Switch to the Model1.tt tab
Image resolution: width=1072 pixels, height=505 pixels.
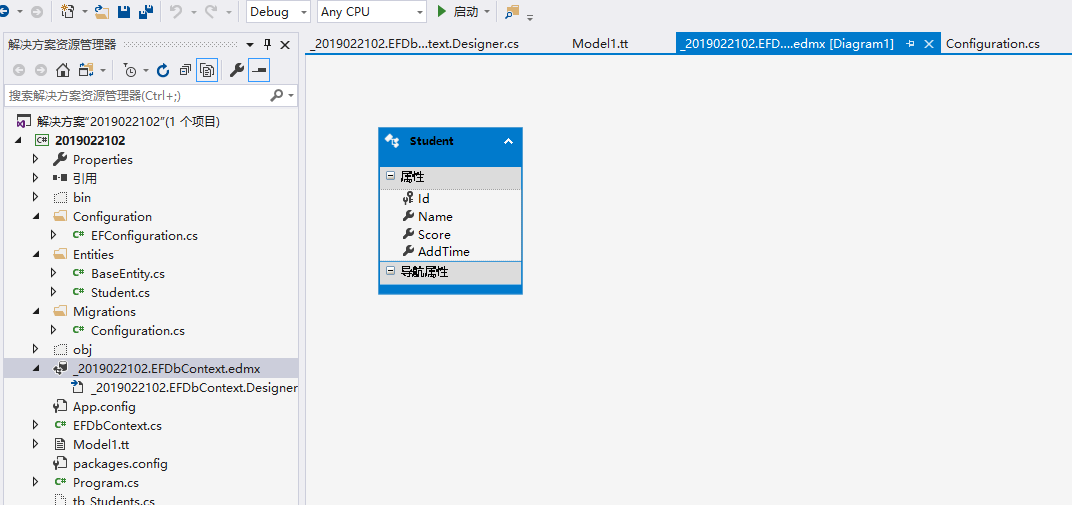tap(600, 44)
